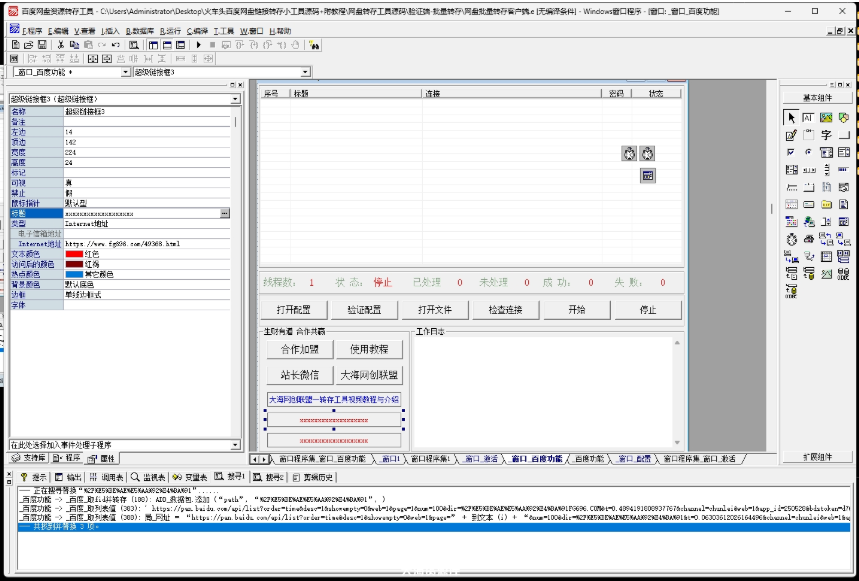Click the 运行 (run) play icon on the toolbar
859x581 pixels.
point(199,45)
